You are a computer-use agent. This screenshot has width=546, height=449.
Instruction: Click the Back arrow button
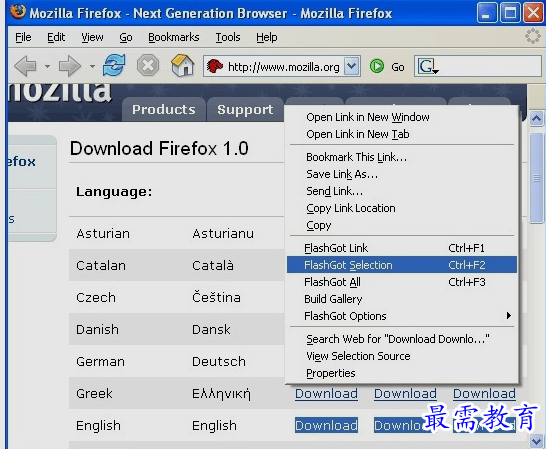click(26, 65)
